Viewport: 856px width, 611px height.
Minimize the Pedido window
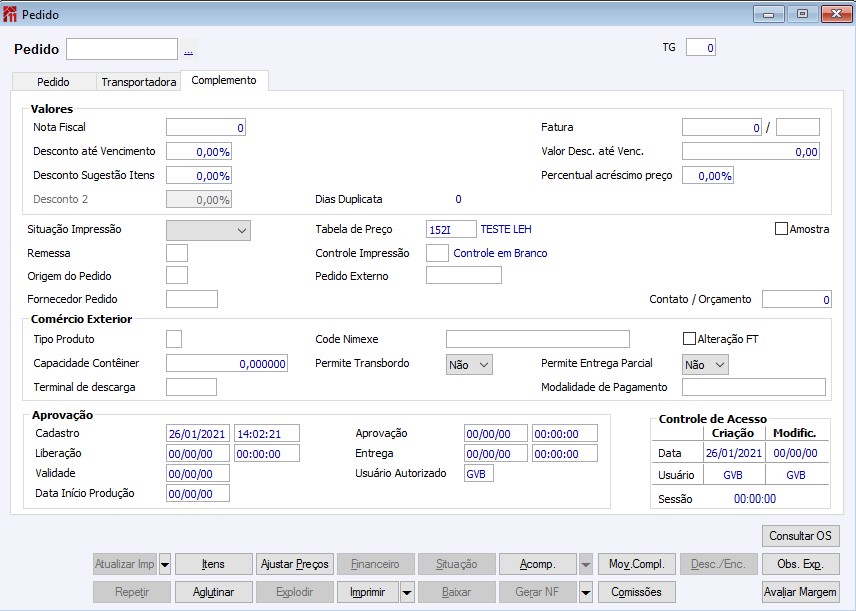[769, 14]
